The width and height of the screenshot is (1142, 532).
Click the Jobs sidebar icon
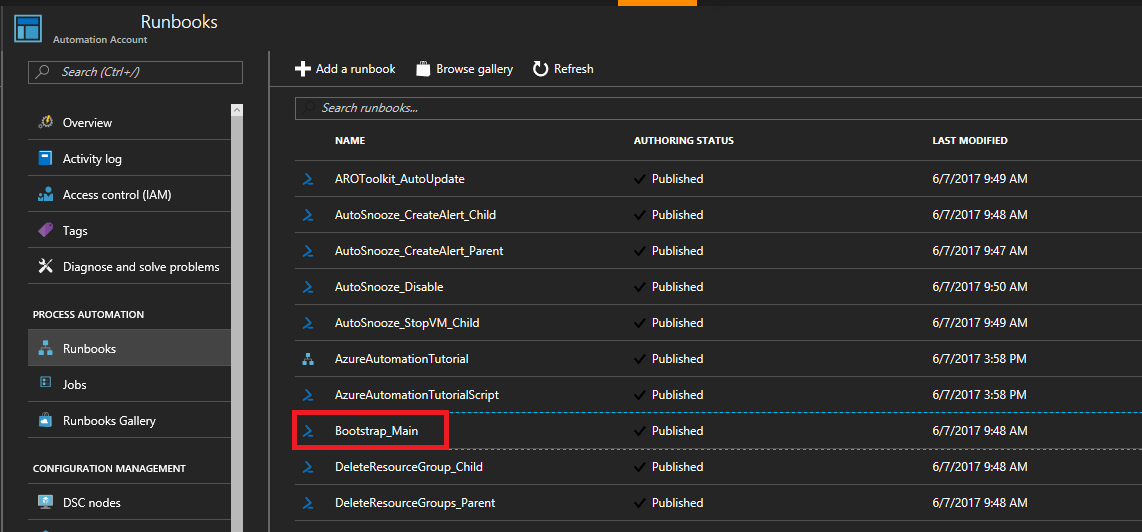coord(45,384)
